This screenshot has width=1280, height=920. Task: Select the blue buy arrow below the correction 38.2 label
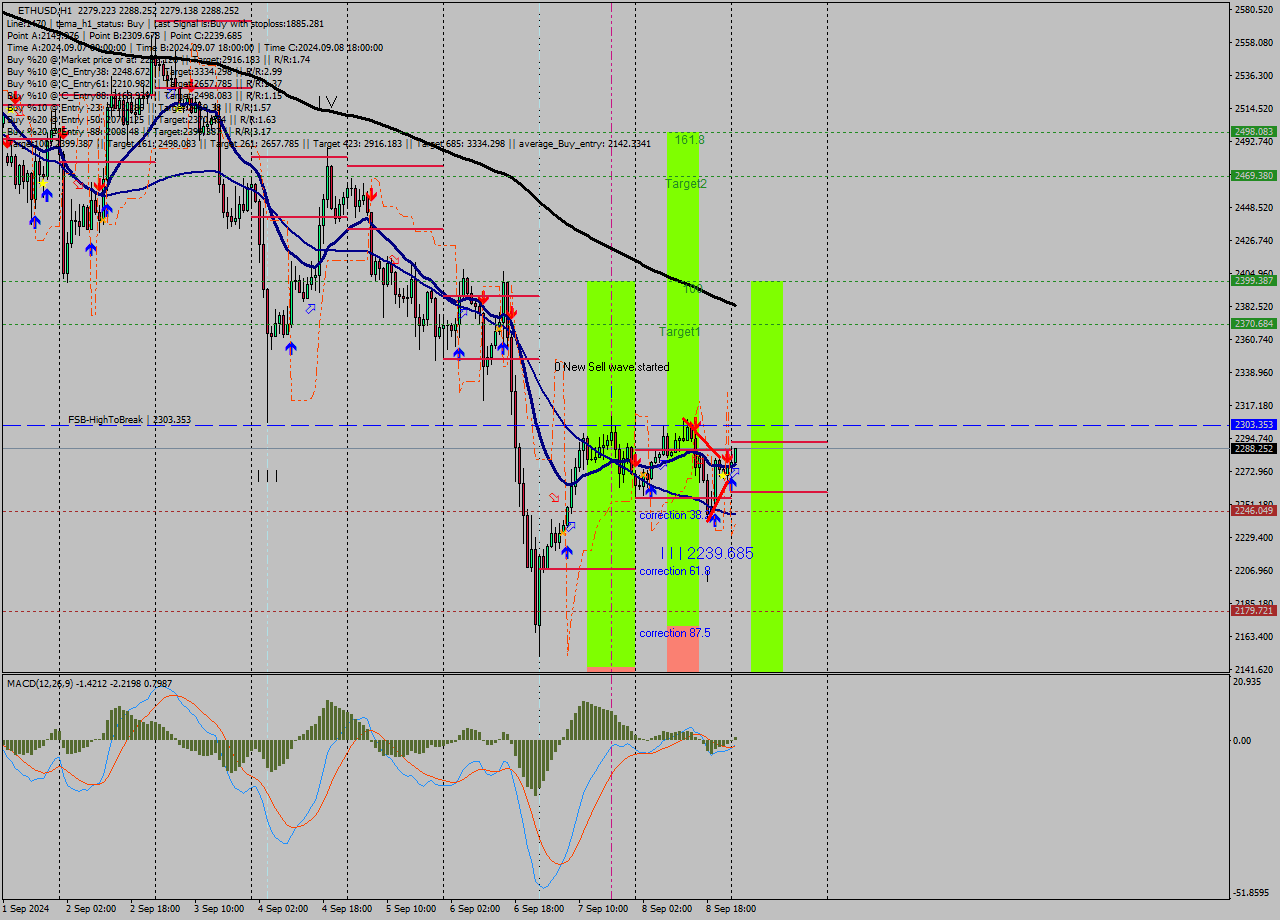715,518
